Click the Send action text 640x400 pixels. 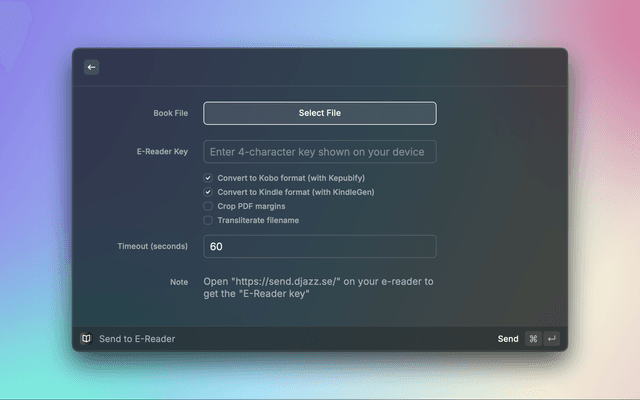coord(508,339)
